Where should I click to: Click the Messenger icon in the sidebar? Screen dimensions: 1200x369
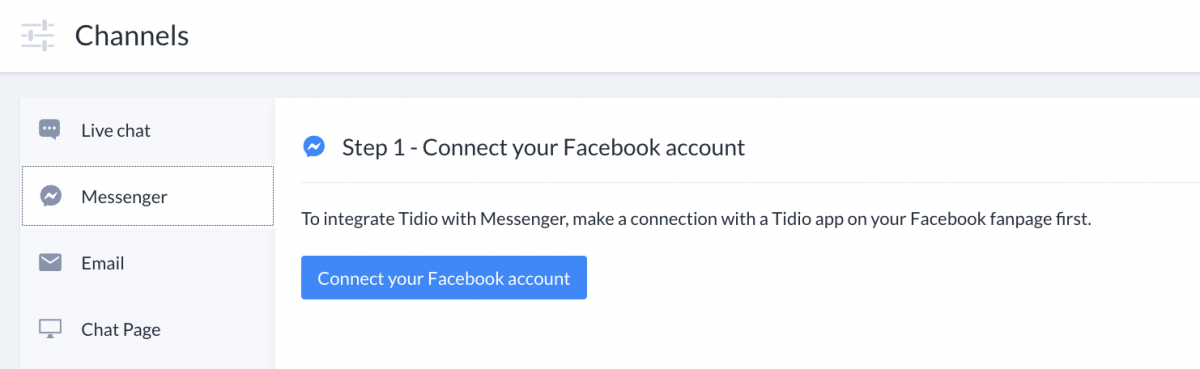click(x=50, y=196)
